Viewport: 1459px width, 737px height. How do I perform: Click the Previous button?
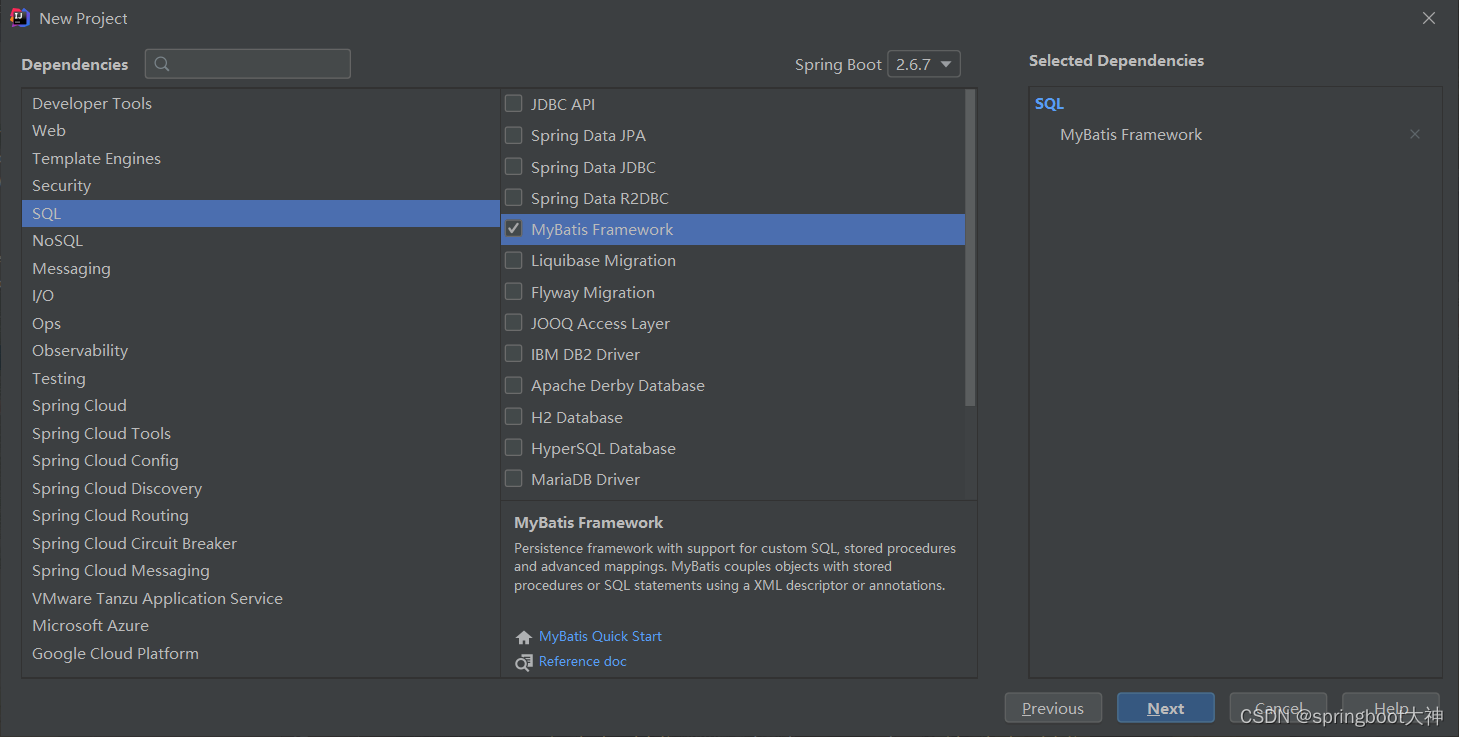click(1053, 708)
